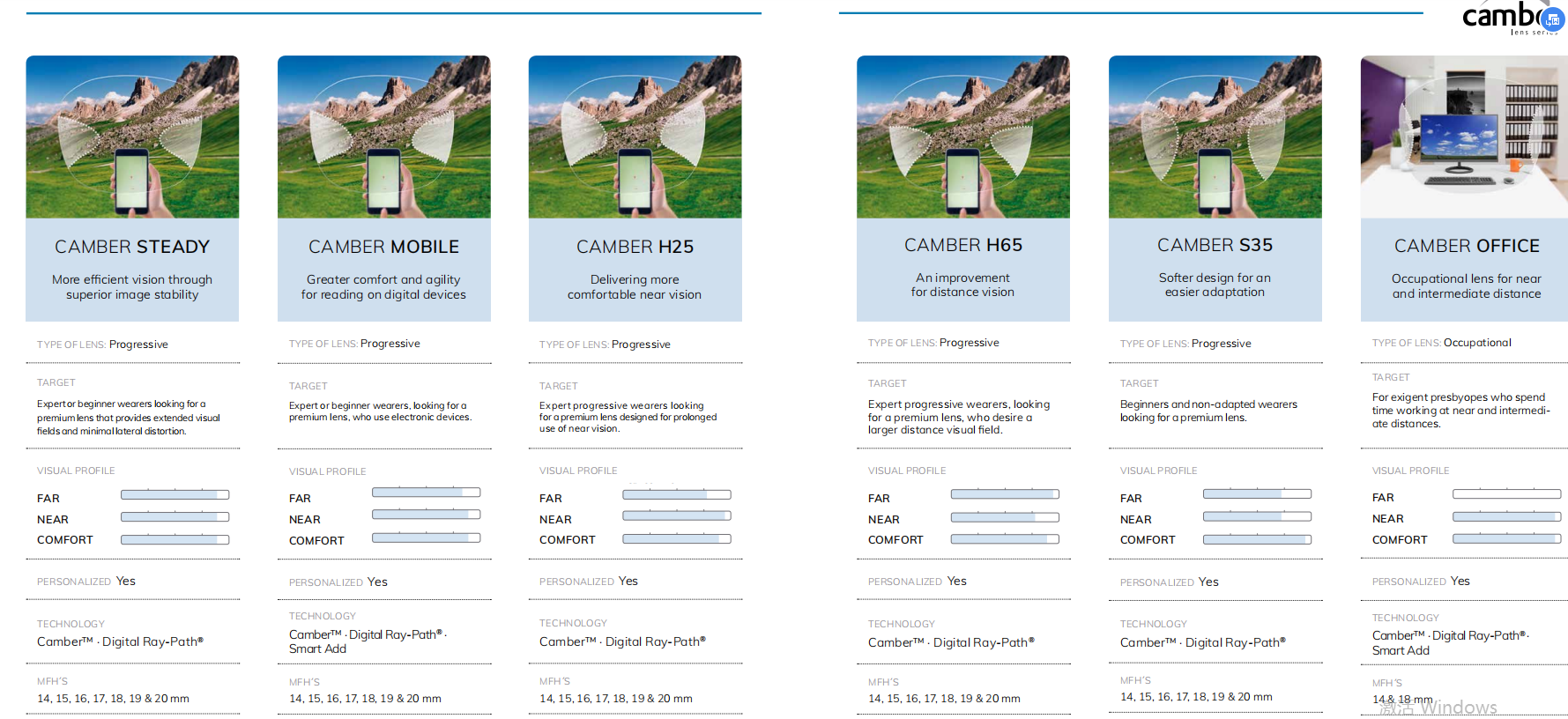This screenshot has width=1568, height=719.
Task: Click '14 & 18 mm' under Camber Office
Action: click(1402, 700)
